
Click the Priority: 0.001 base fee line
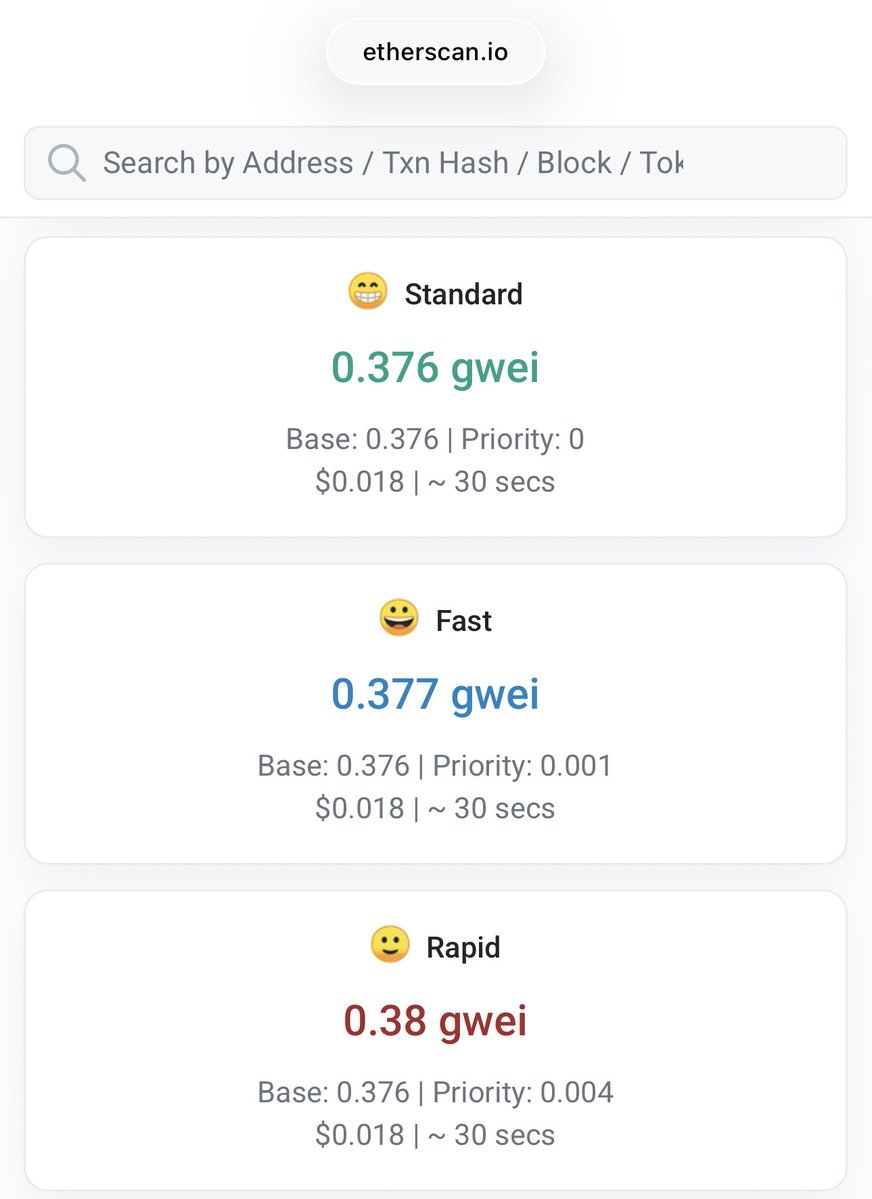435,766
